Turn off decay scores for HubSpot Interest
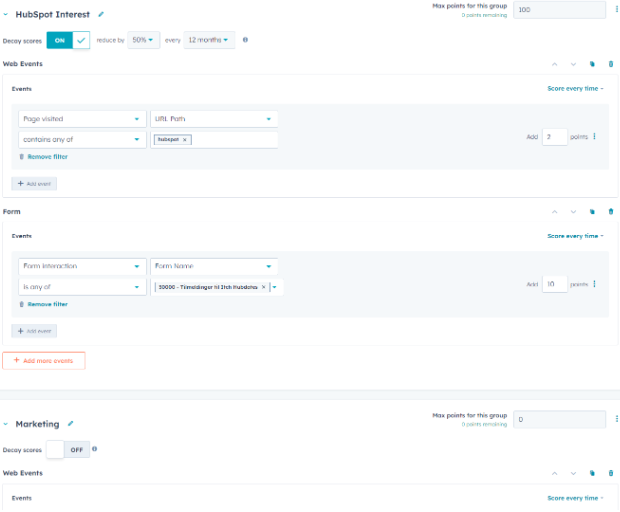620x512 pixels. [x=68, y=40]
